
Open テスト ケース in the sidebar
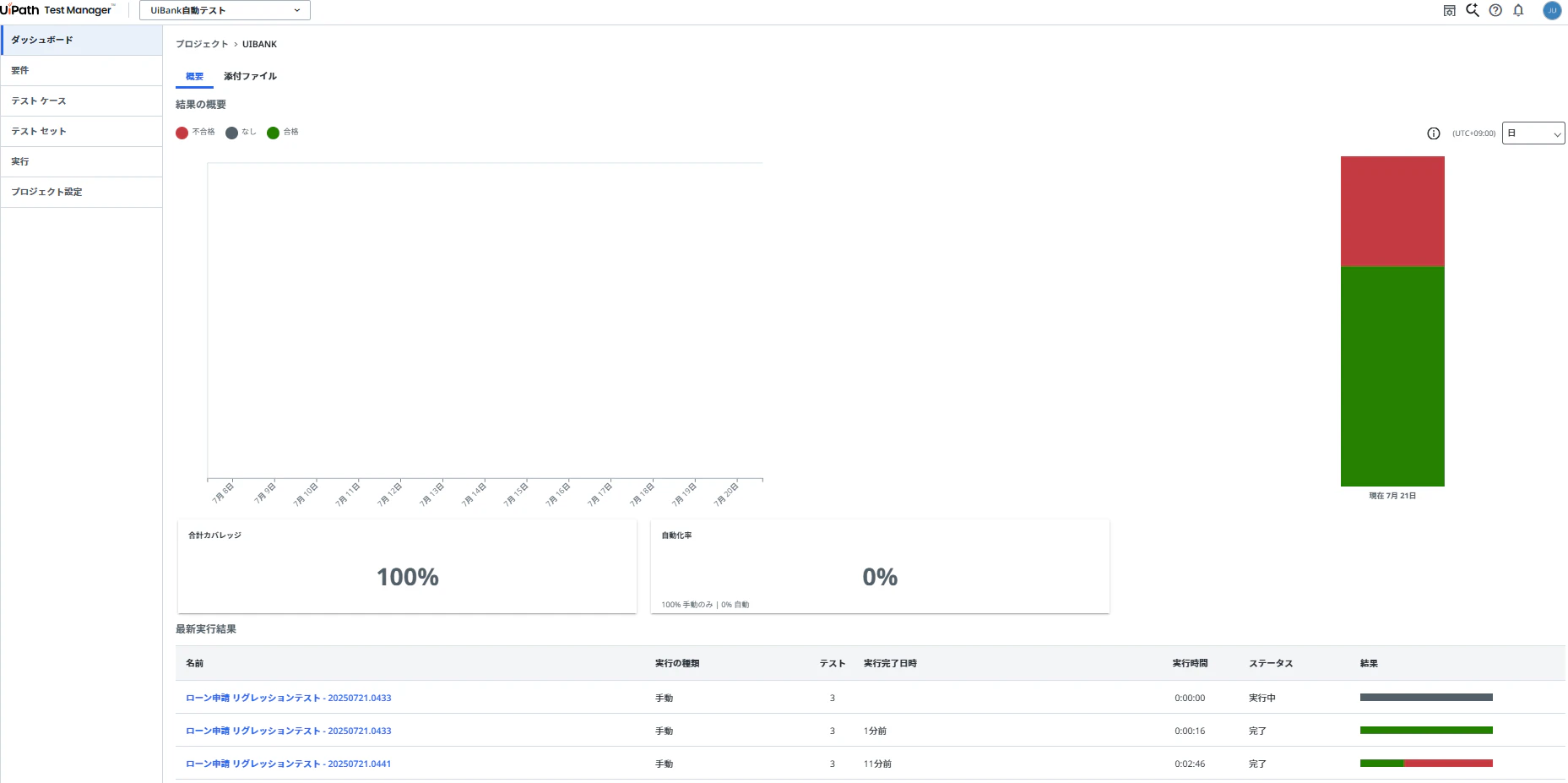[81, 101]
